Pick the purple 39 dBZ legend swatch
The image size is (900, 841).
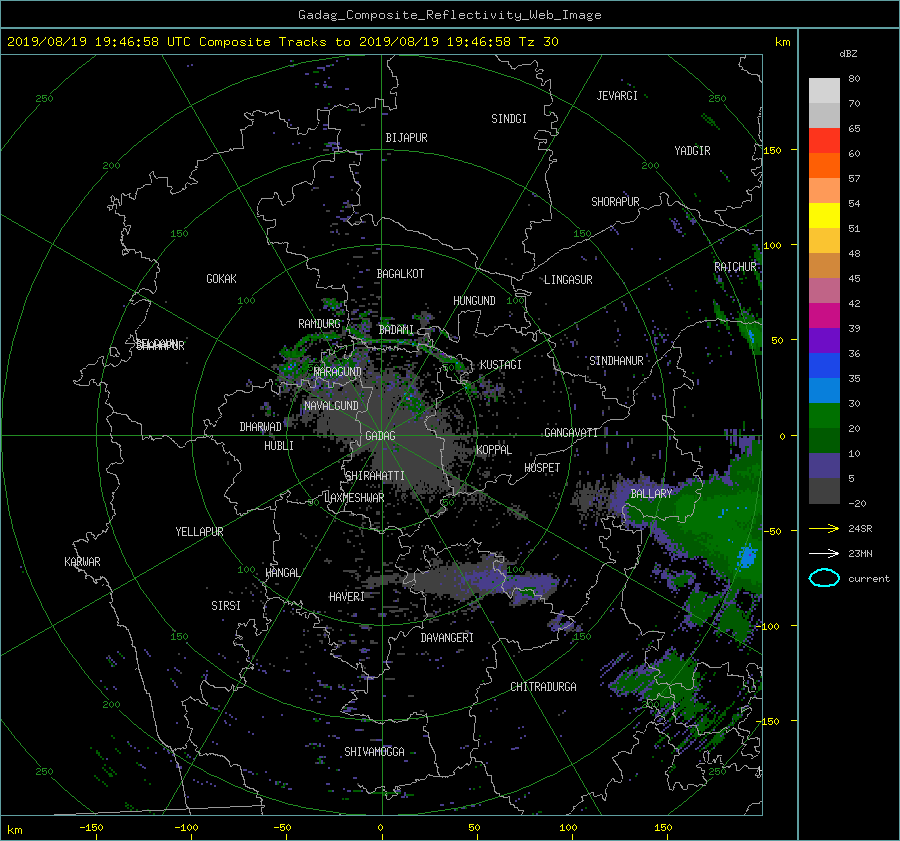824,340
